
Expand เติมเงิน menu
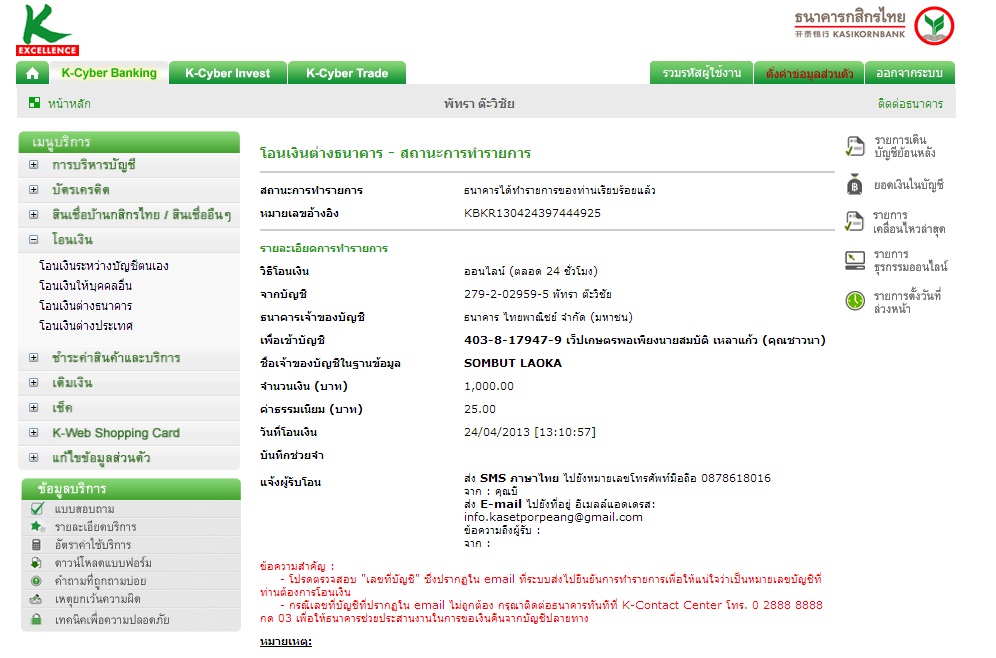34,382
